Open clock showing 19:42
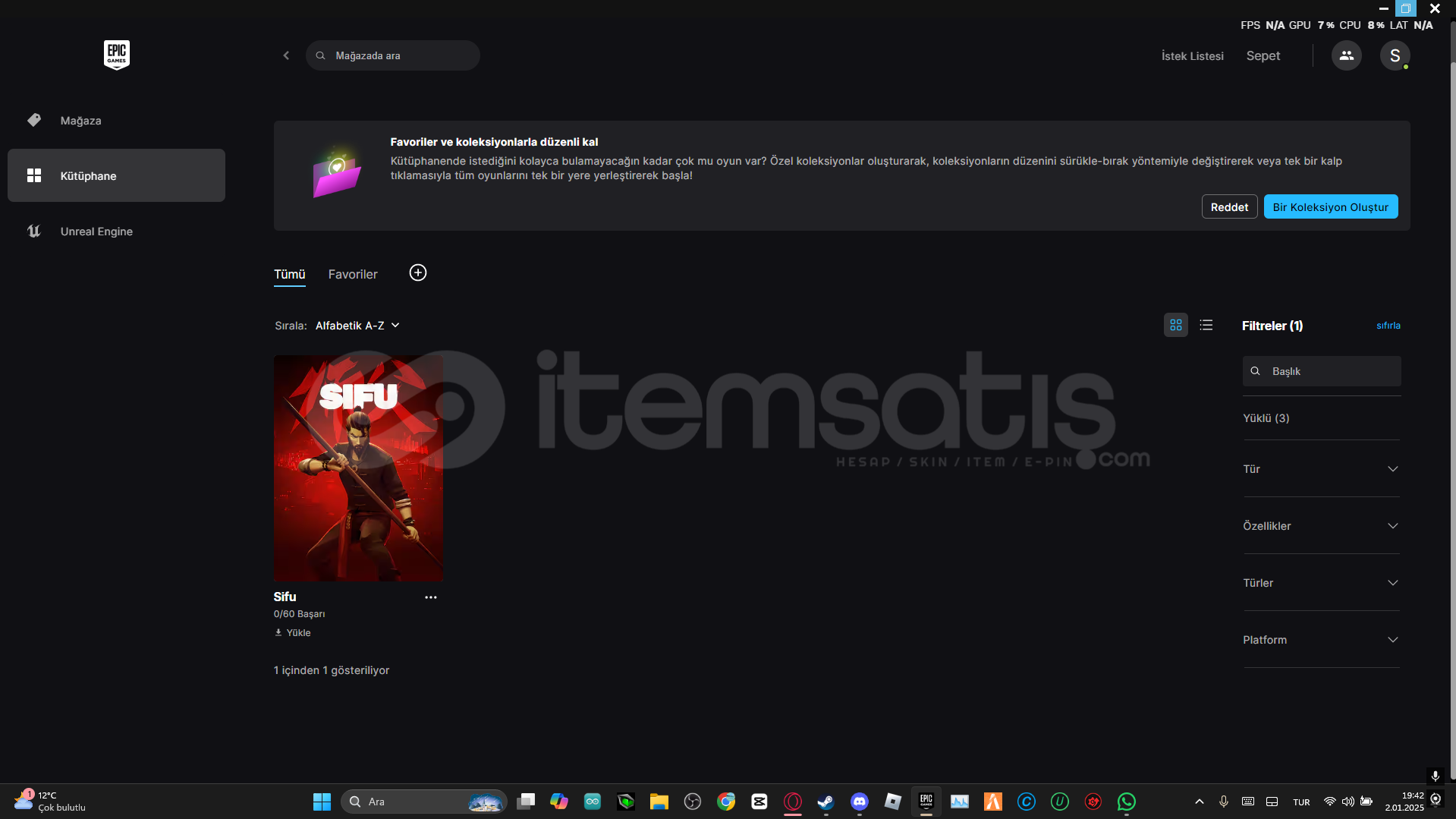This screenshot has width=1456, height=819. pyautogui.click(x=1404, y=802)
